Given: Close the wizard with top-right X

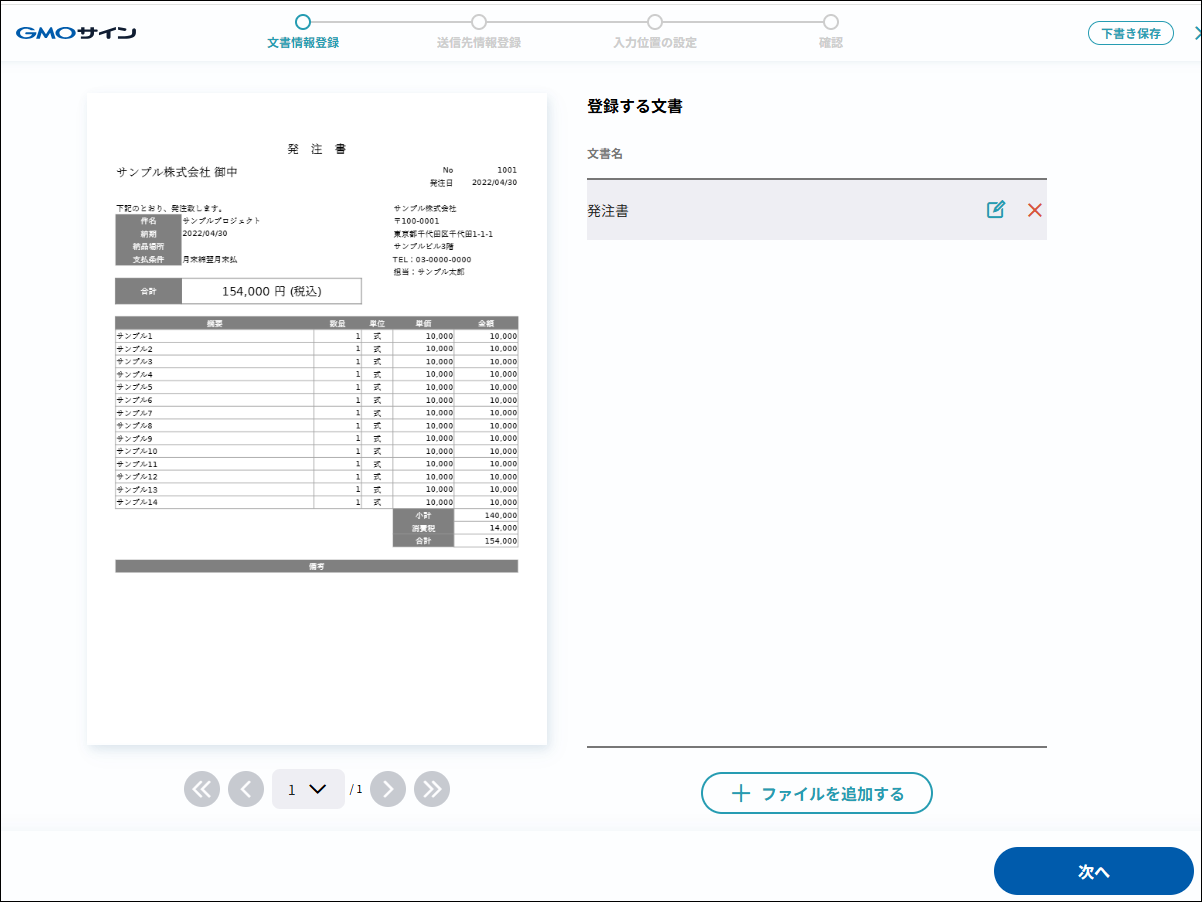Looking at the screenshot, I should 1196,33.
